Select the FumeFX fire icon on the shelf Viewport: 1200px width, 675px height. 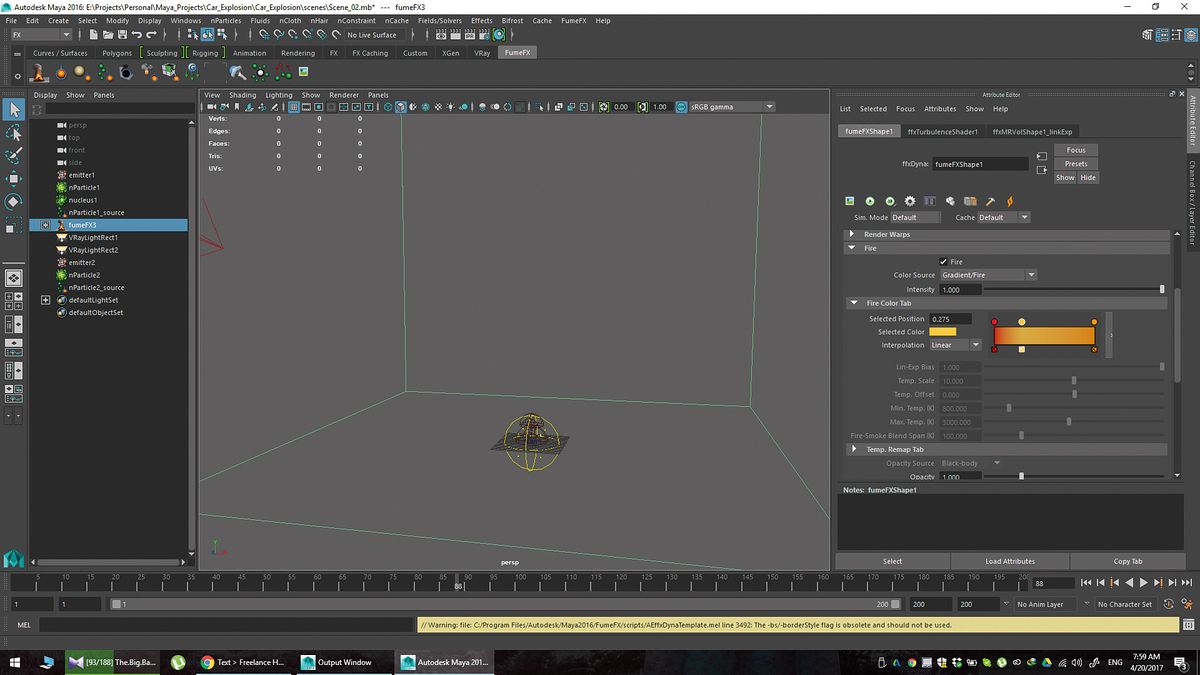tap(38, 72)
